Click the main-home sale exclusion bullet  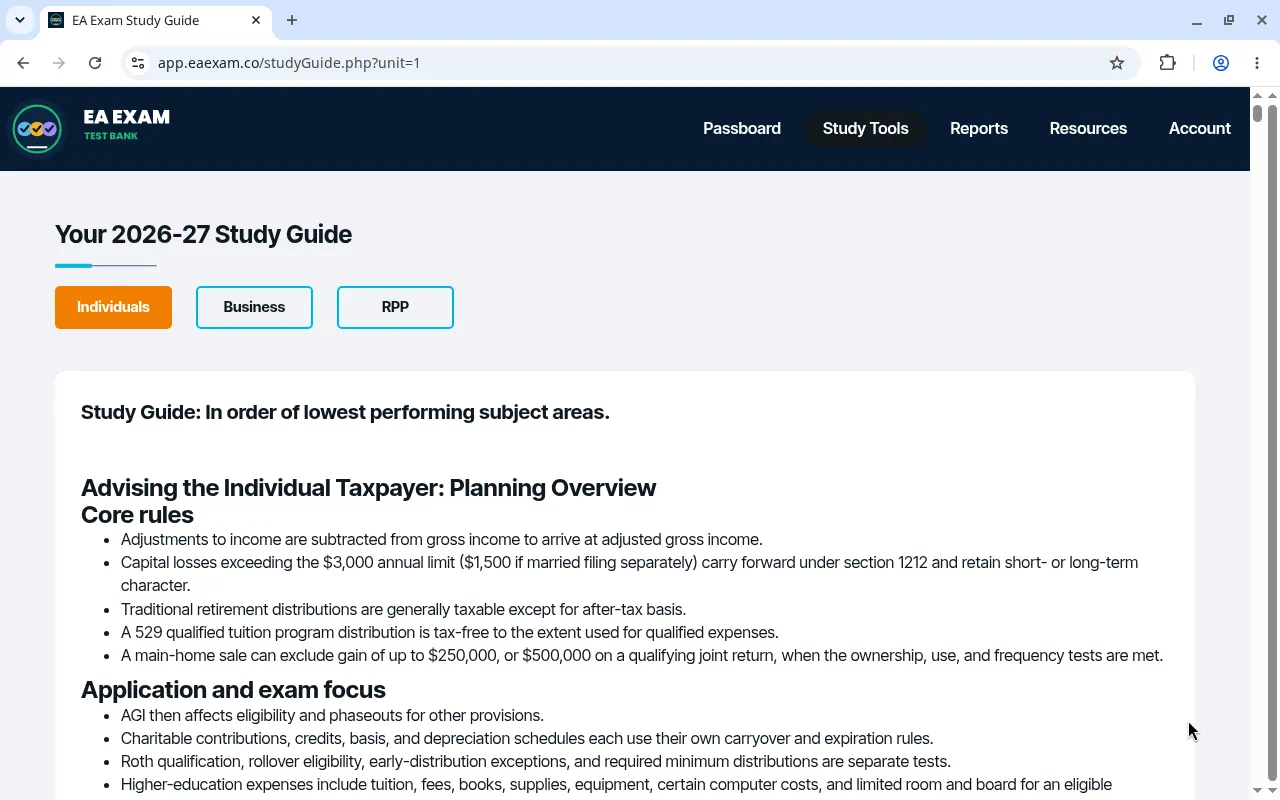click(x=642, y=656)
